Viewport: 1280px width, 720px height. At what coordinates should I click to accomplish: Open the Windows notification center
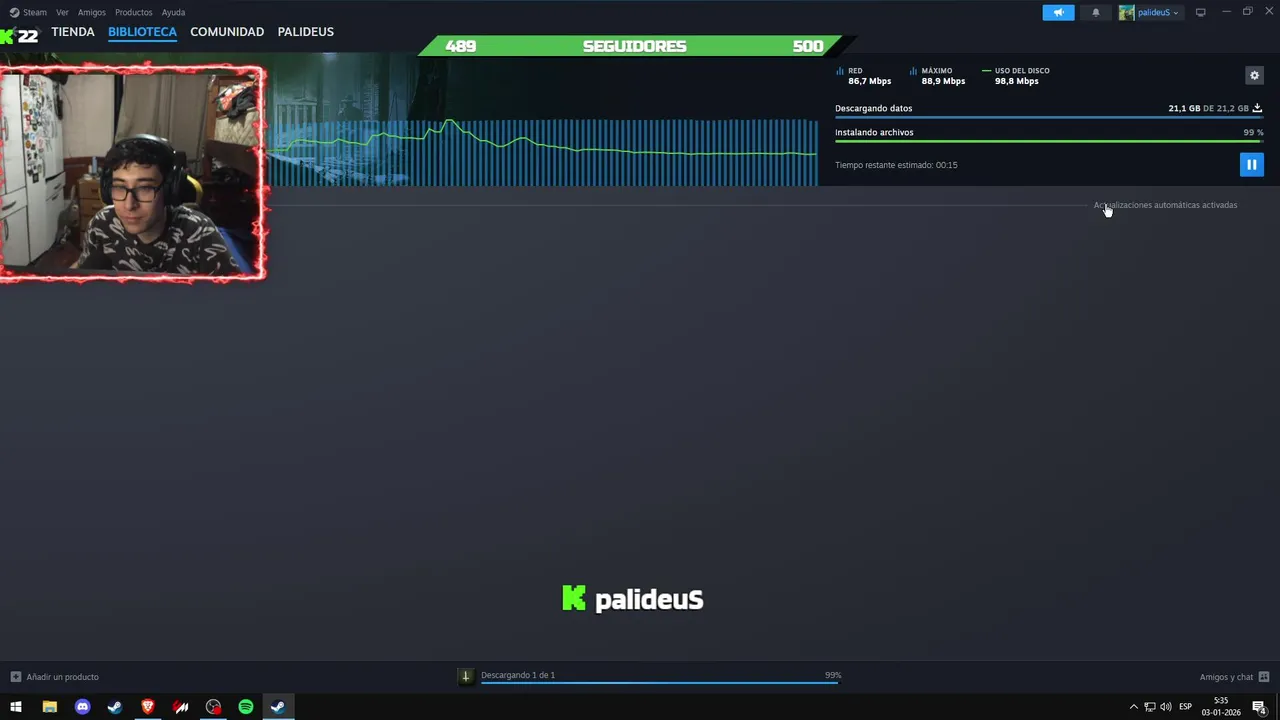1259,707
